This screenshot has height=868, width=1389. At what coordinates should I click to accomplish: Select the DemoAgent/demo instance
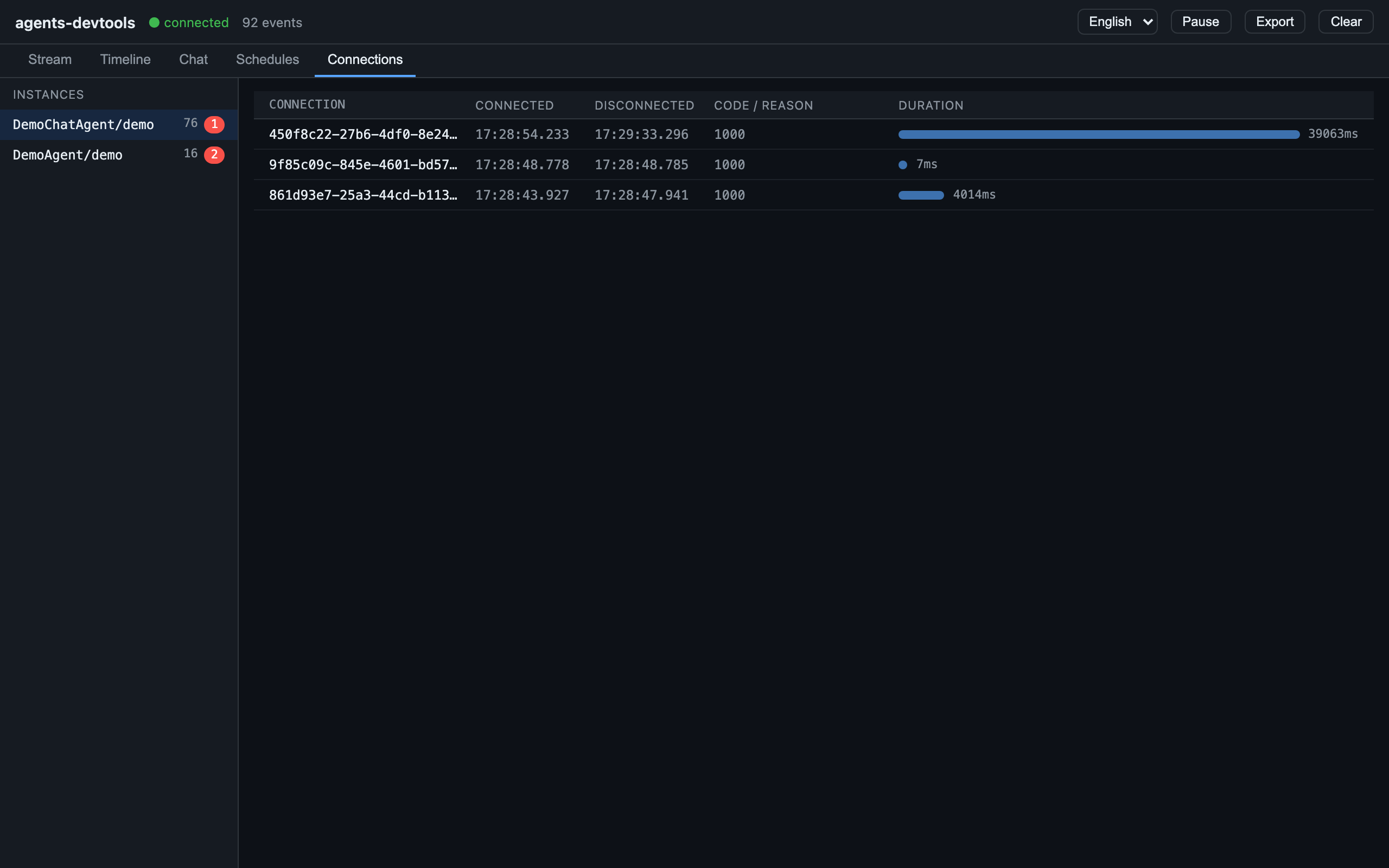(119, 155)
